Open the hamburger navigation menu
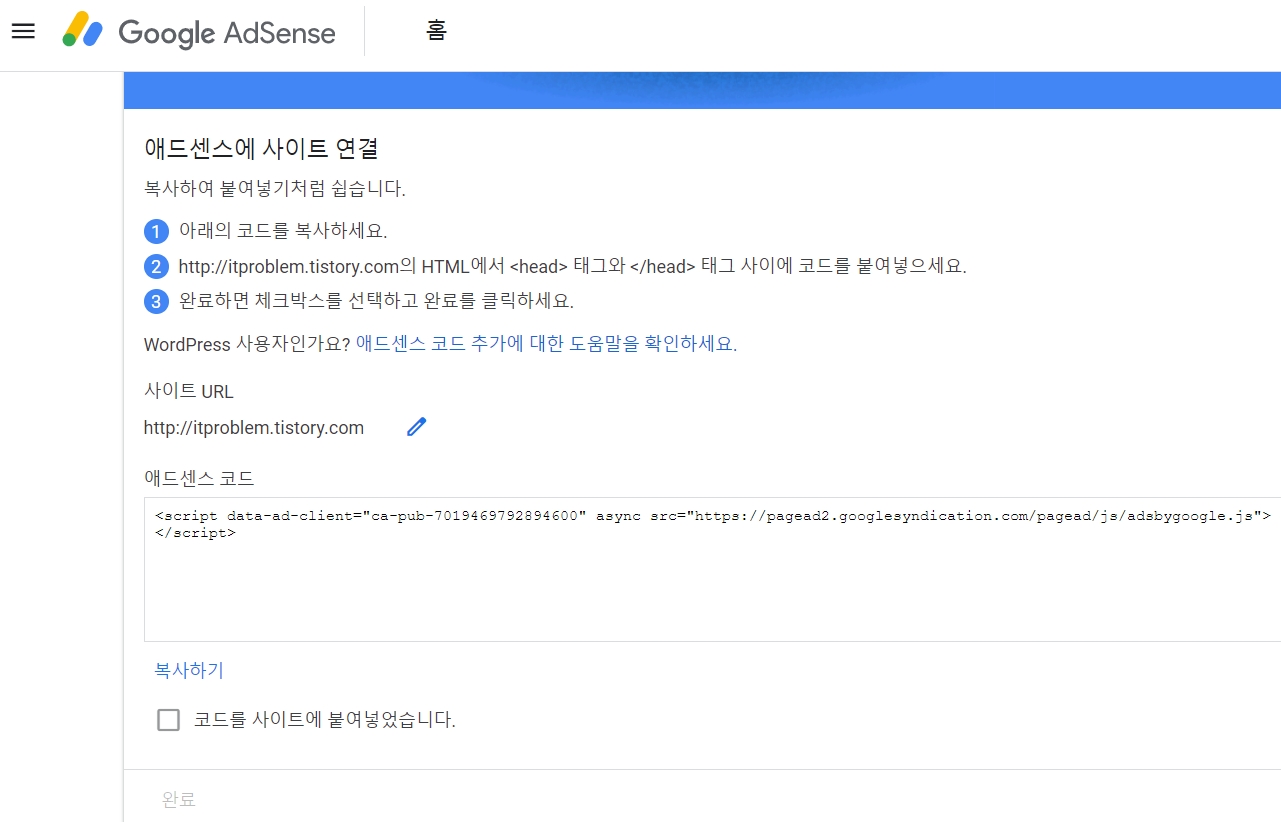The width and height of the screenshot is (1281, 822). click(x=23, y=31)
